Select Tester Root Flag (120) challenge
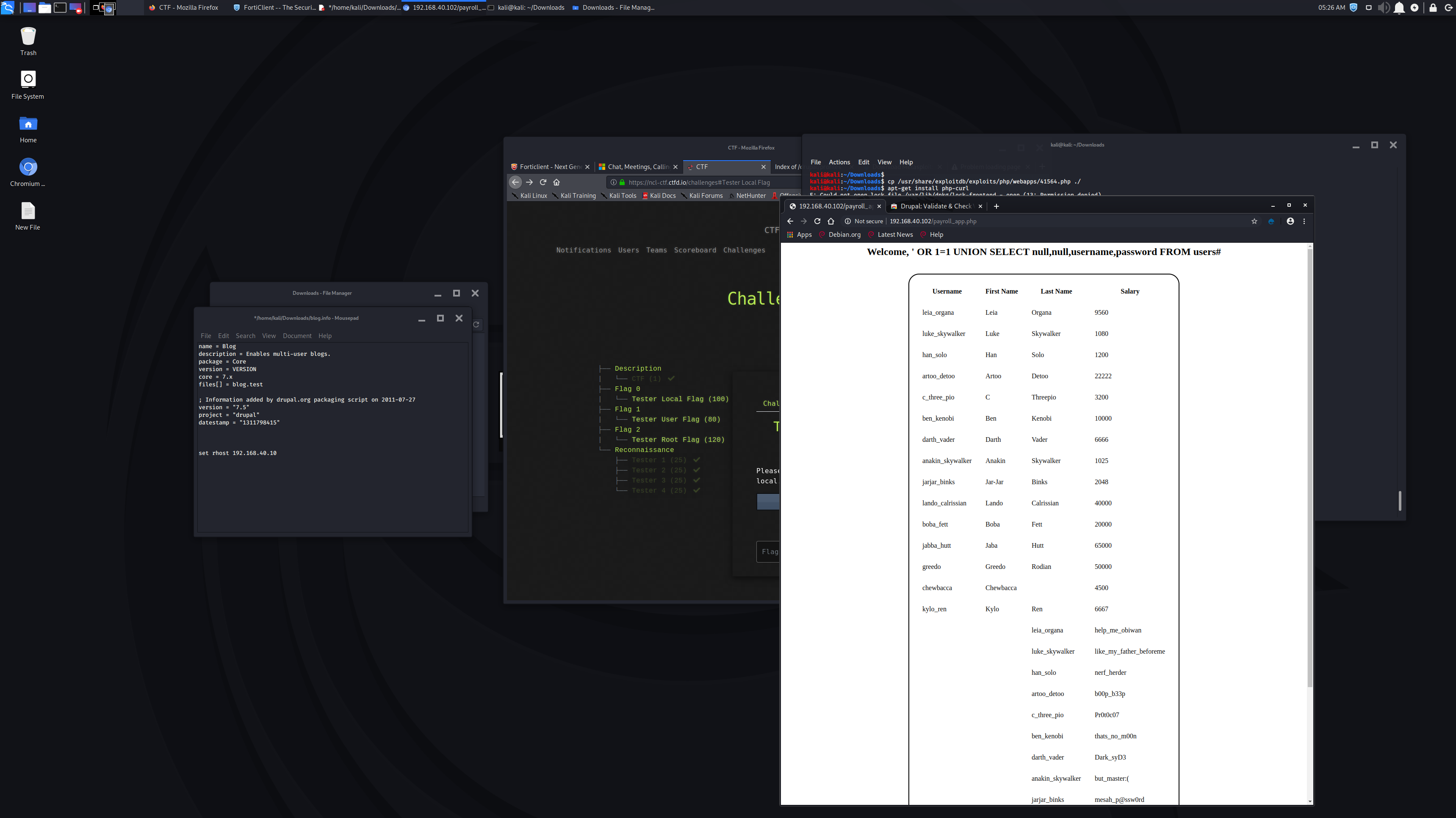 click(x=677, y=440)
